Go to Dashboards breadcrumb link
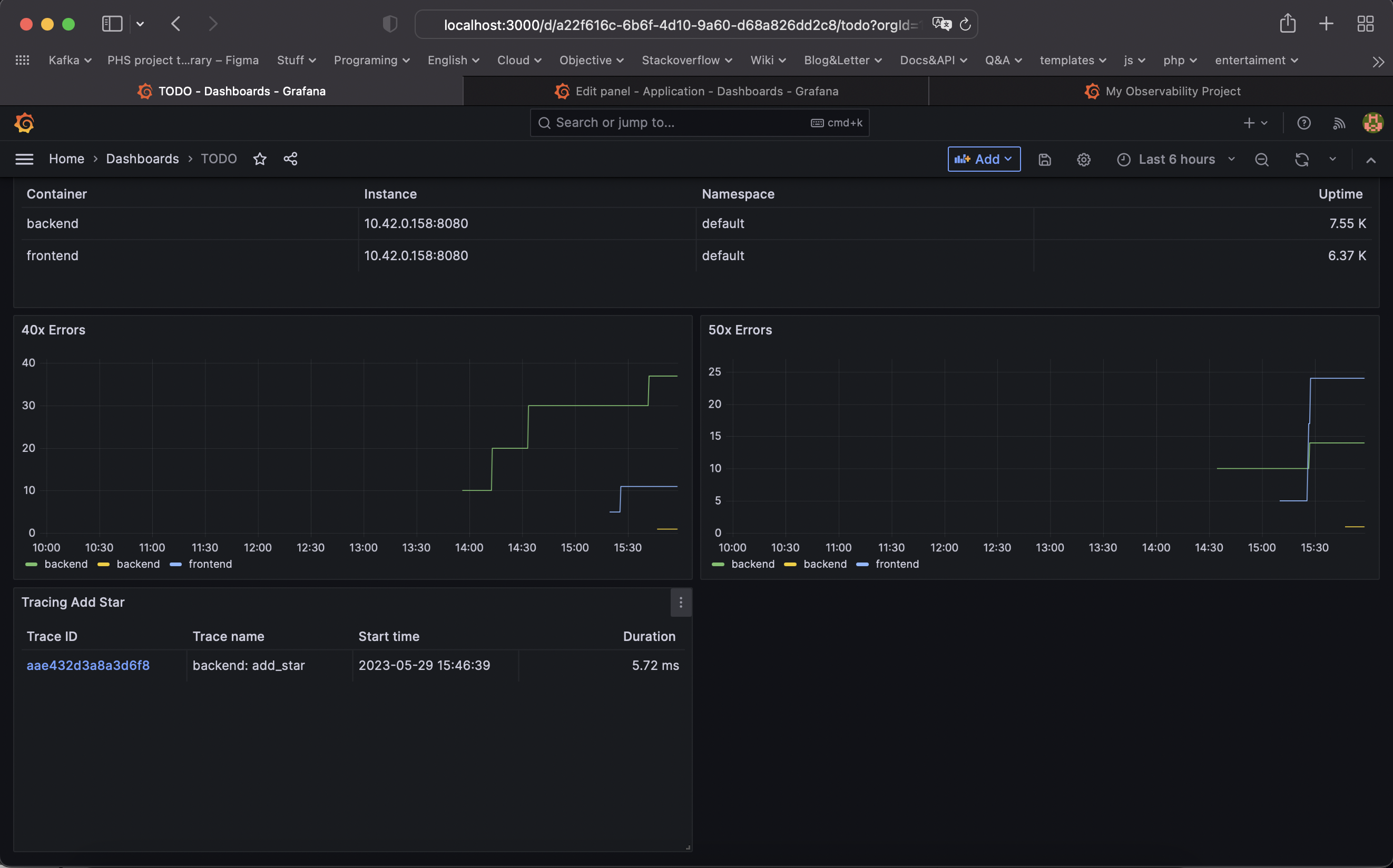 coord(142,159)
